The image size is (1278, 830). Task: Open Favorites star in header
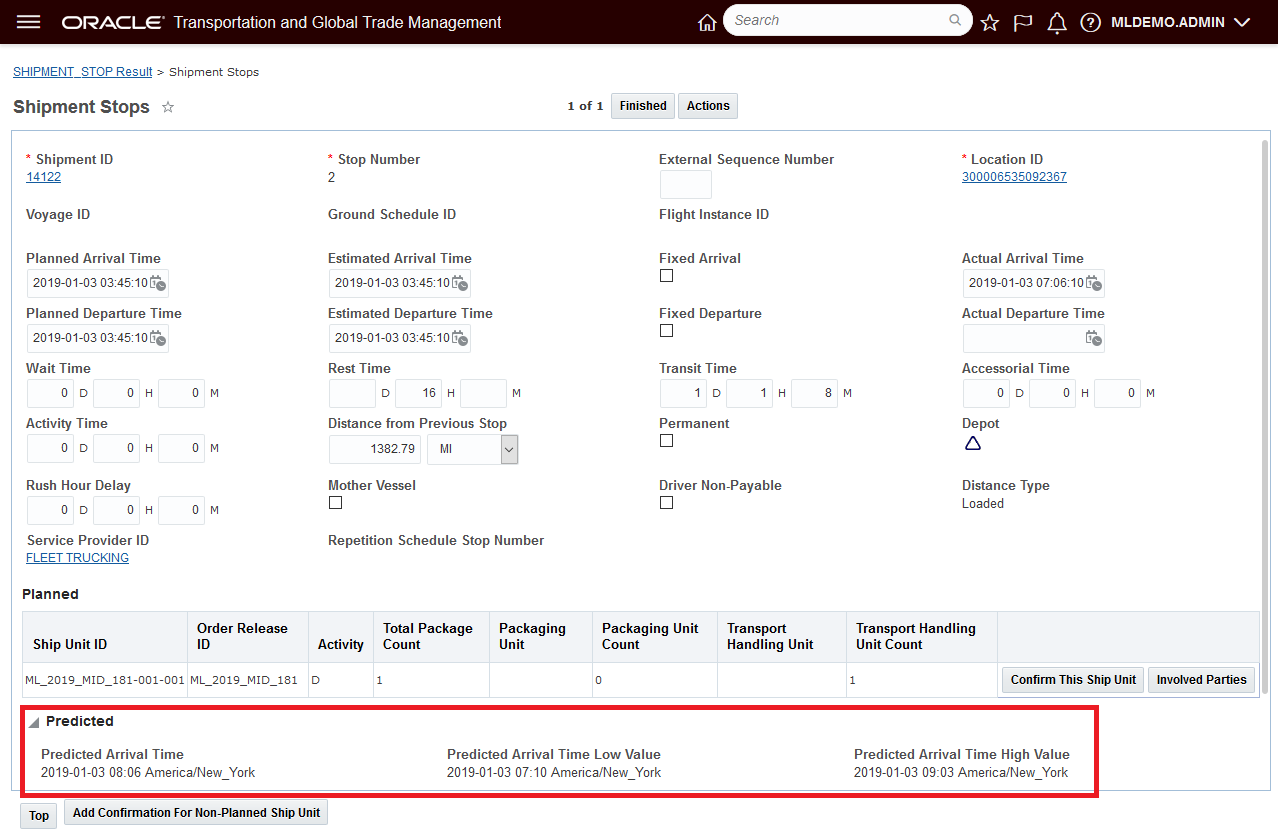click(x=990, y=22)
